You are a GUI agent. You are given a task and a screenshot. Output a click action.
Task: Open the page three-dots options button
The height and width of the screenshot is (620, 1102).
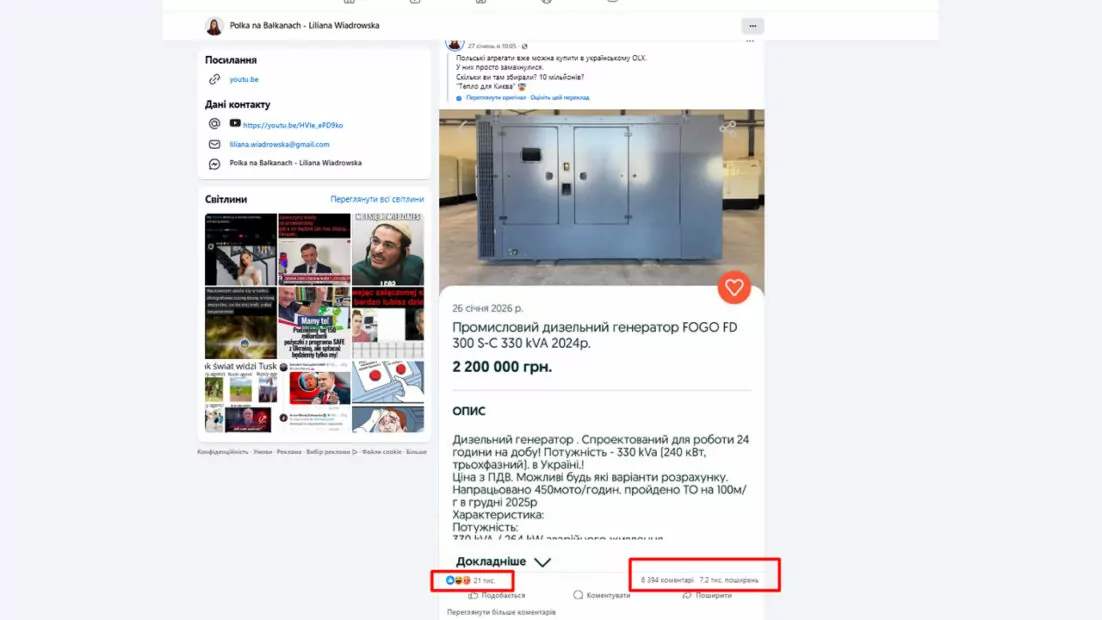click(x=752, y=26)
